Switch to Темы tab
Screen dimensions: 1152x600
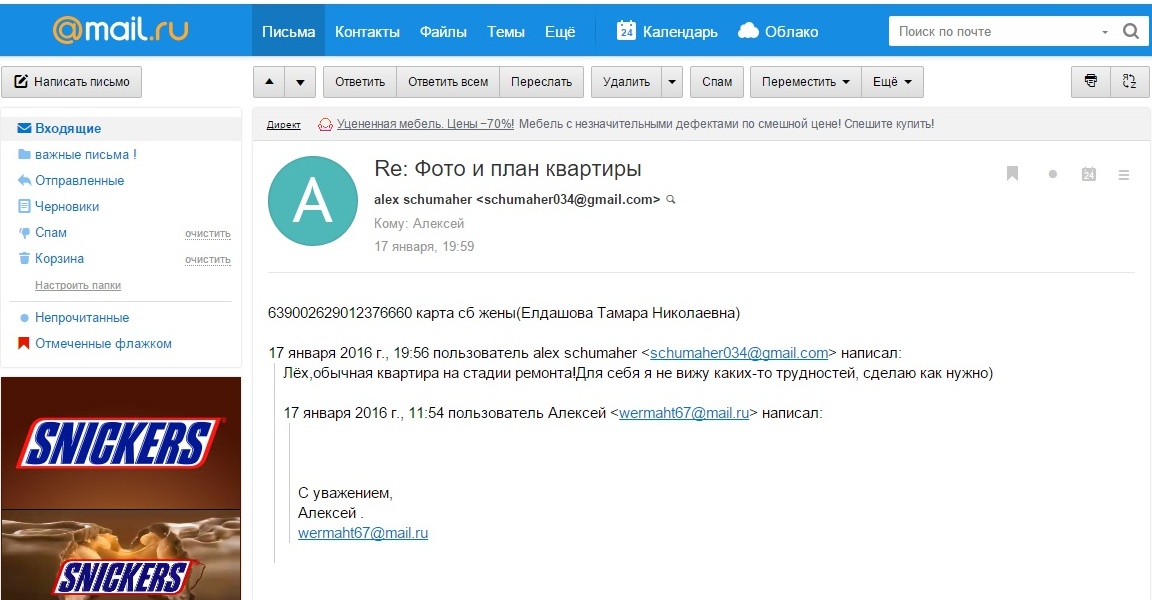click(x=505, y=32)
